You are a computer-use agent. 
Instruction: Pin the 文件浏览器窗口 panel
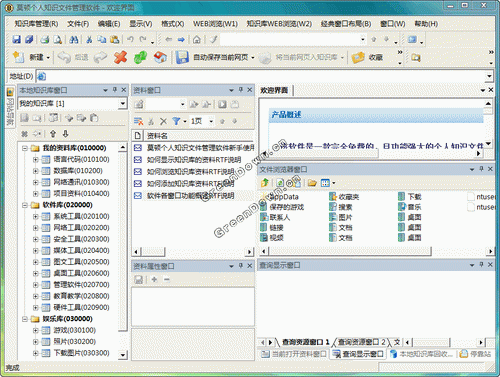pyautogui.click(x=481, y=169)
